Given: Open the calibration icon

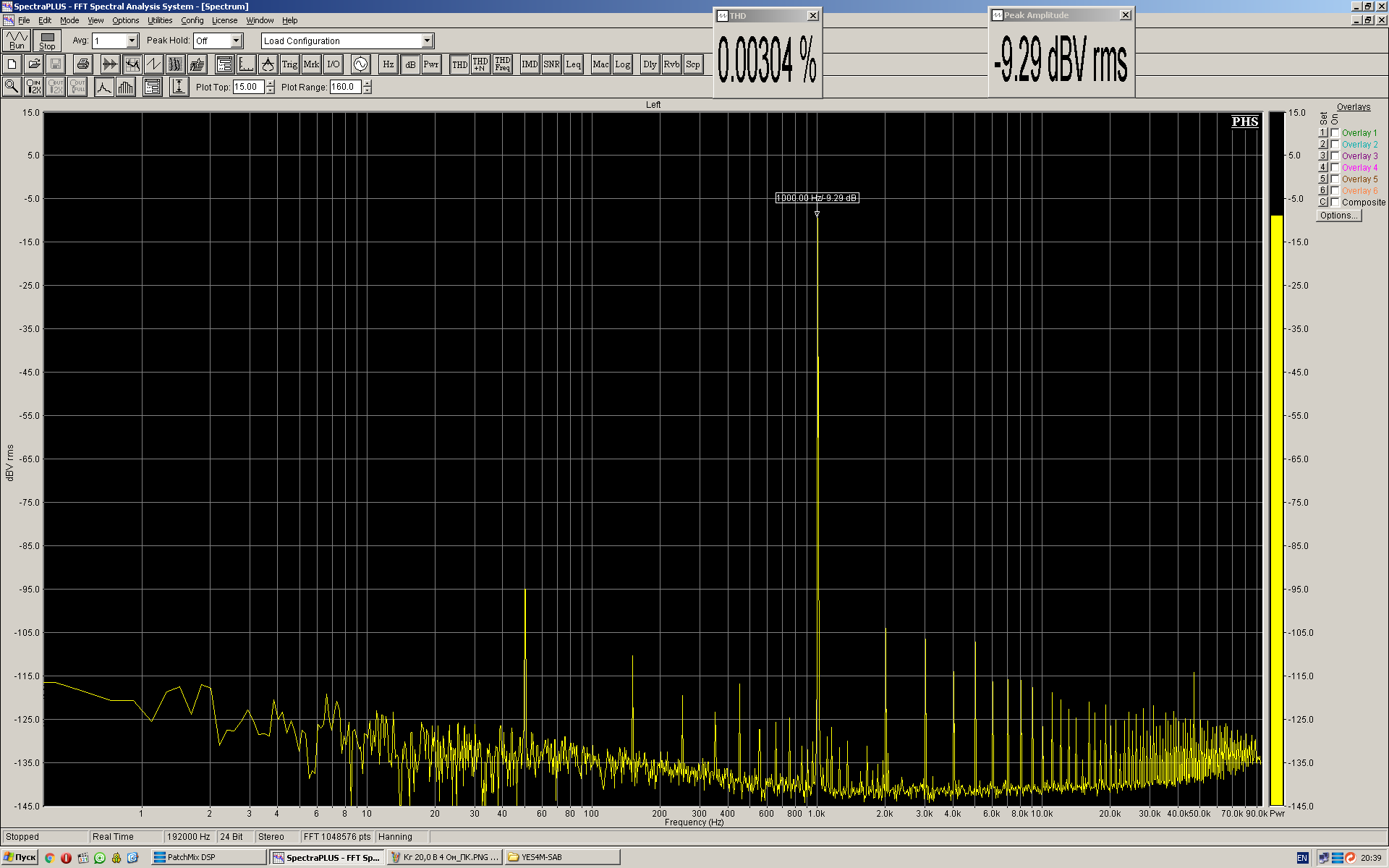Looking at the screenshot, I should point(268,64).
